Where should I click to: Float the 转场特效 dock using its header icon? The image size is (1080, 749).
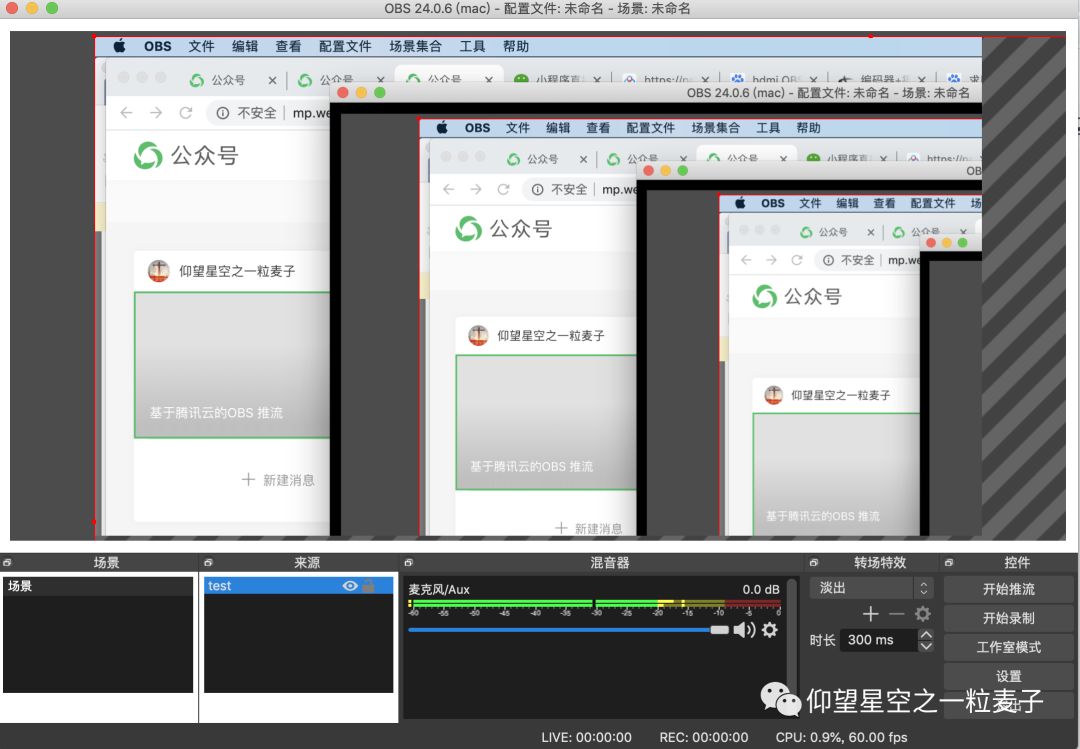(x=813, y=562)
